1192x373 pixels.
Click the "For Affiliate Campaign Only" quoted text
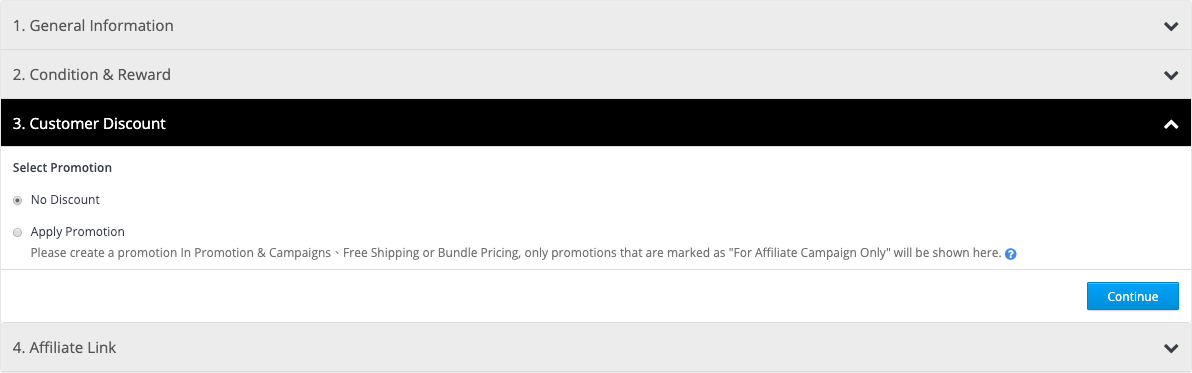(809, 252)
